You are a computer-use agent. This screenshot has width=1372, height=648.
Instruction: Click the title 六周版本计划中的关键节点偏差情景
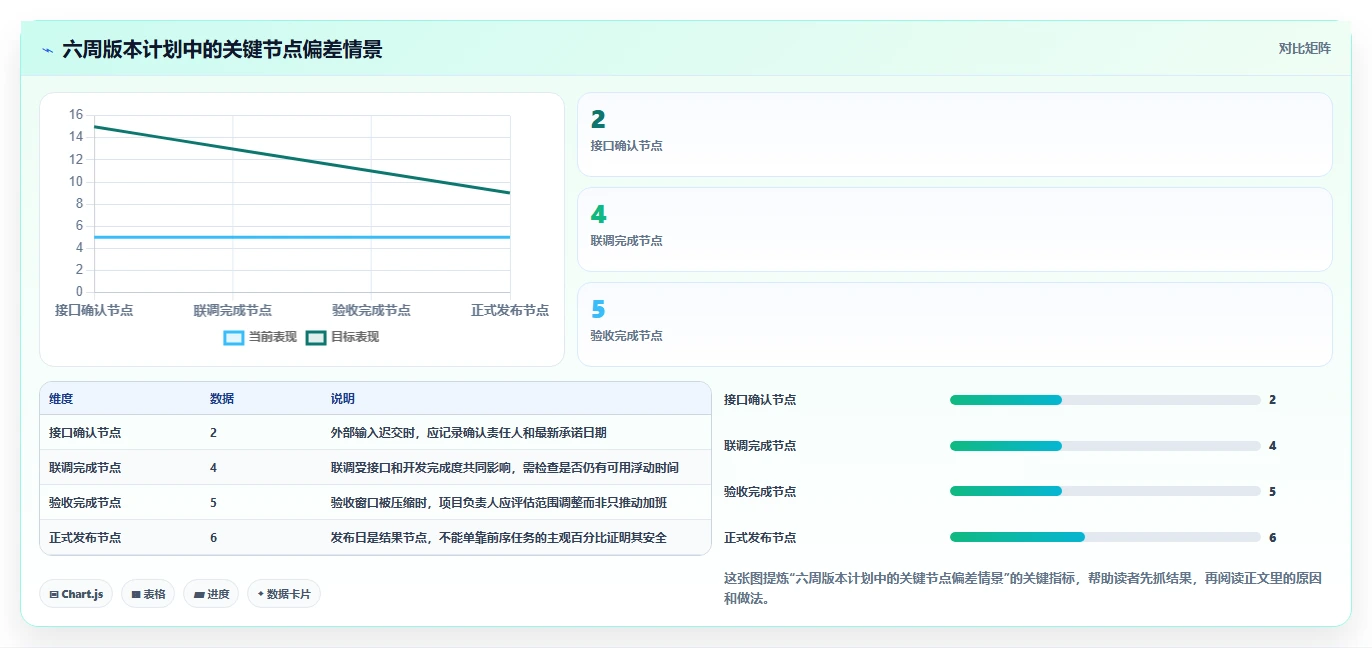tap(222, 50)
